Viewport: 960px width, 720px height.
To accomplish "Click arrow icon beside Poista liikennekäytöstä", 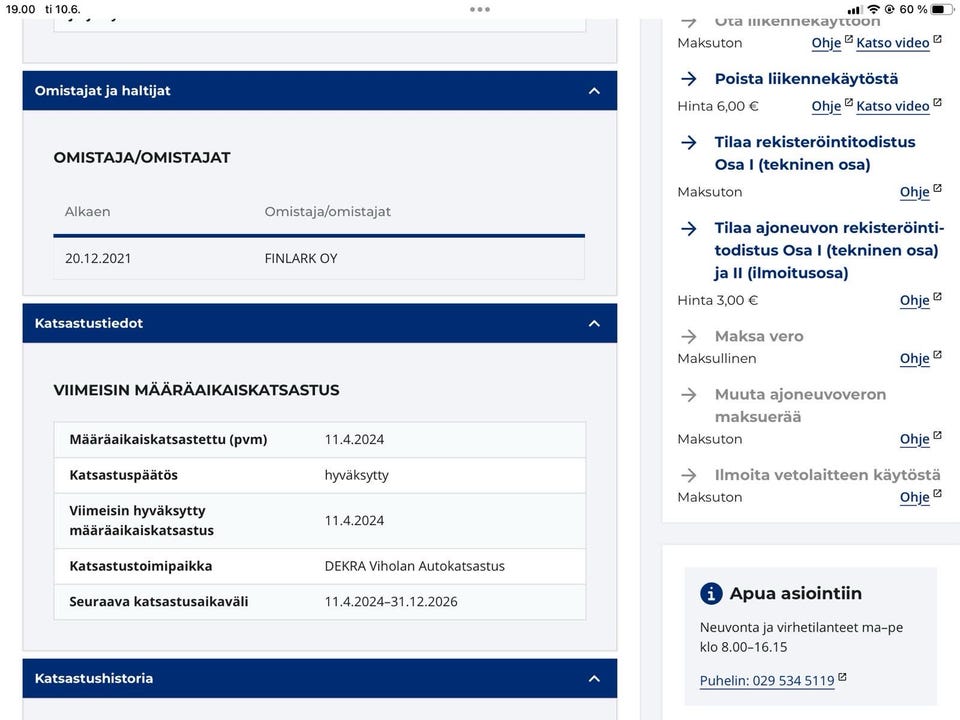I will click(x=689, y=78).
